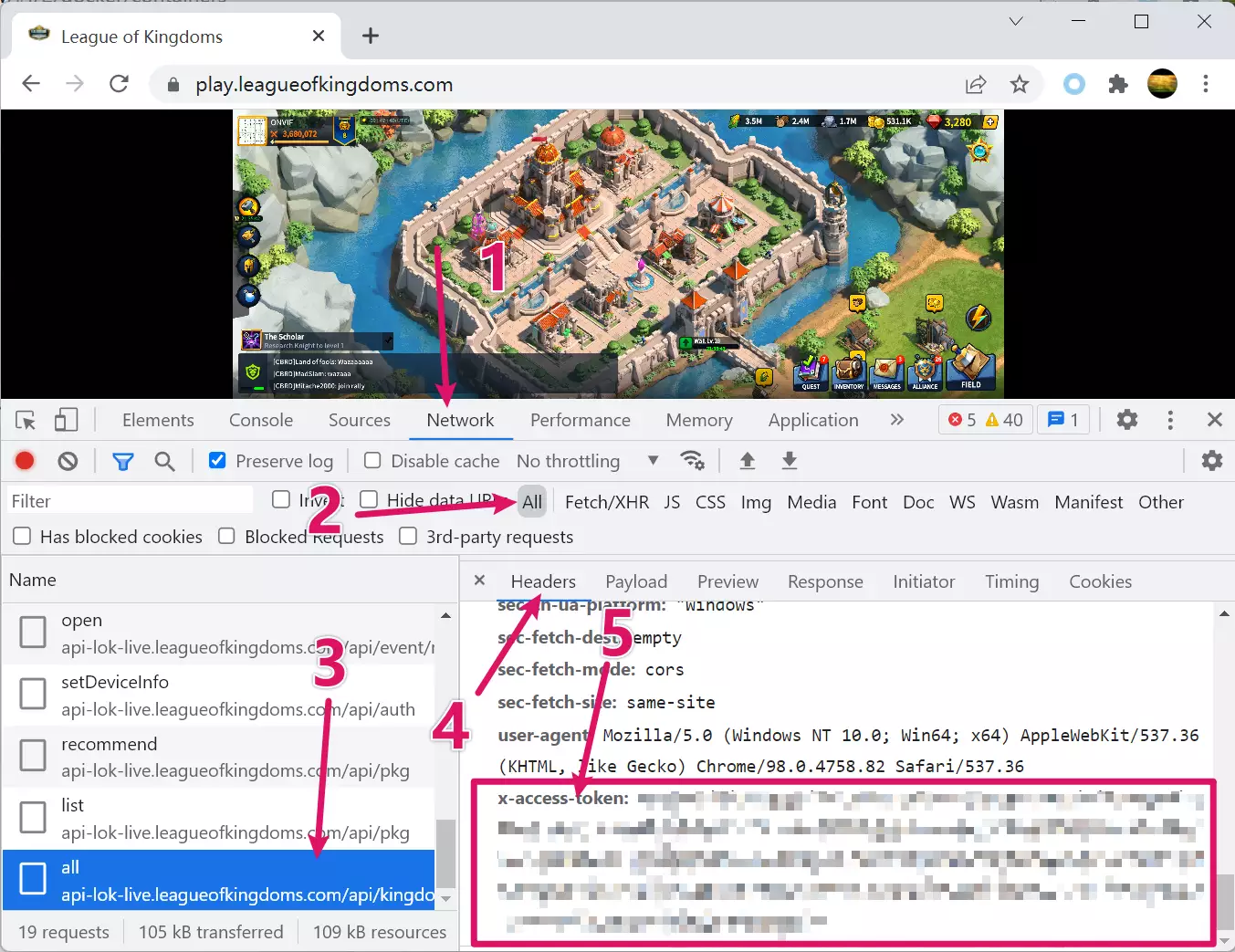Click the blue potion icon in game
The image size is (1235, 952).
pos(248,296)
